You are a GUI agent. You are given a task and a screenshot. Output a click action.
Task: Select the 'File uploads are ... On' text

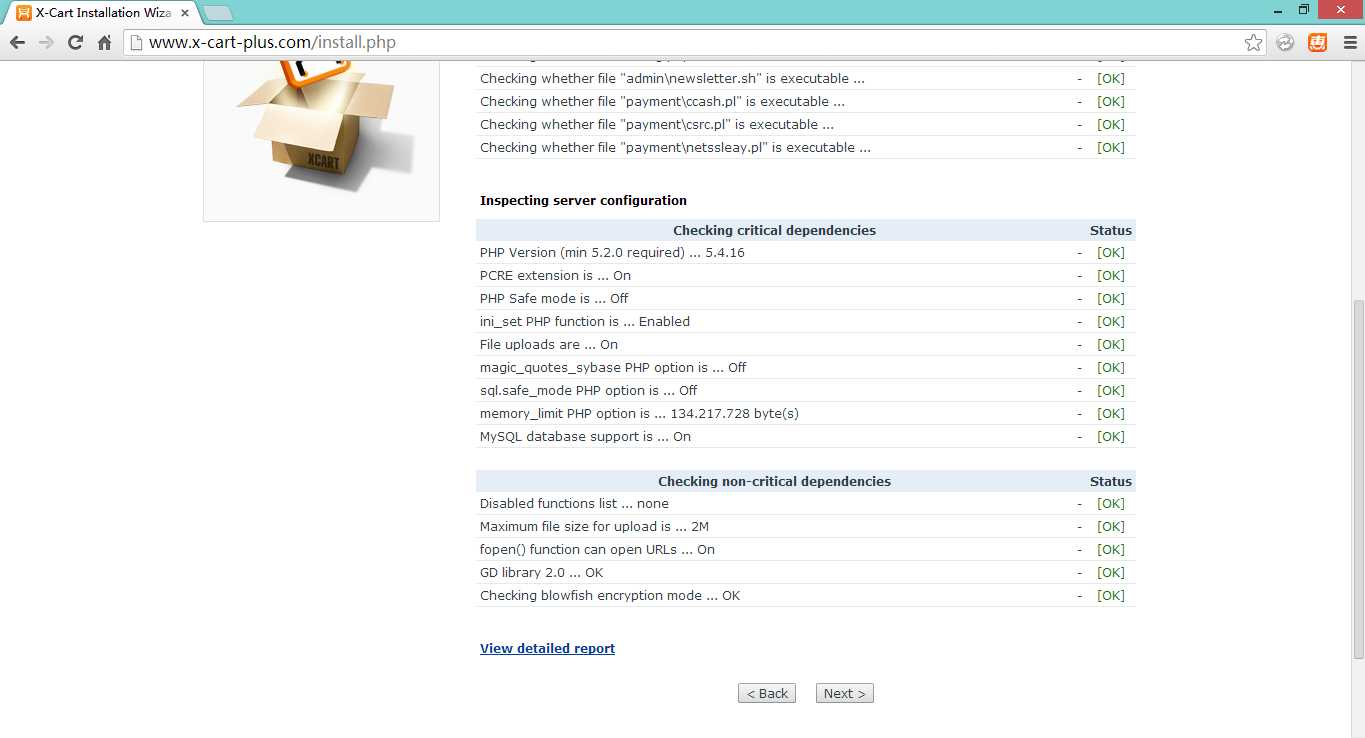549,345
